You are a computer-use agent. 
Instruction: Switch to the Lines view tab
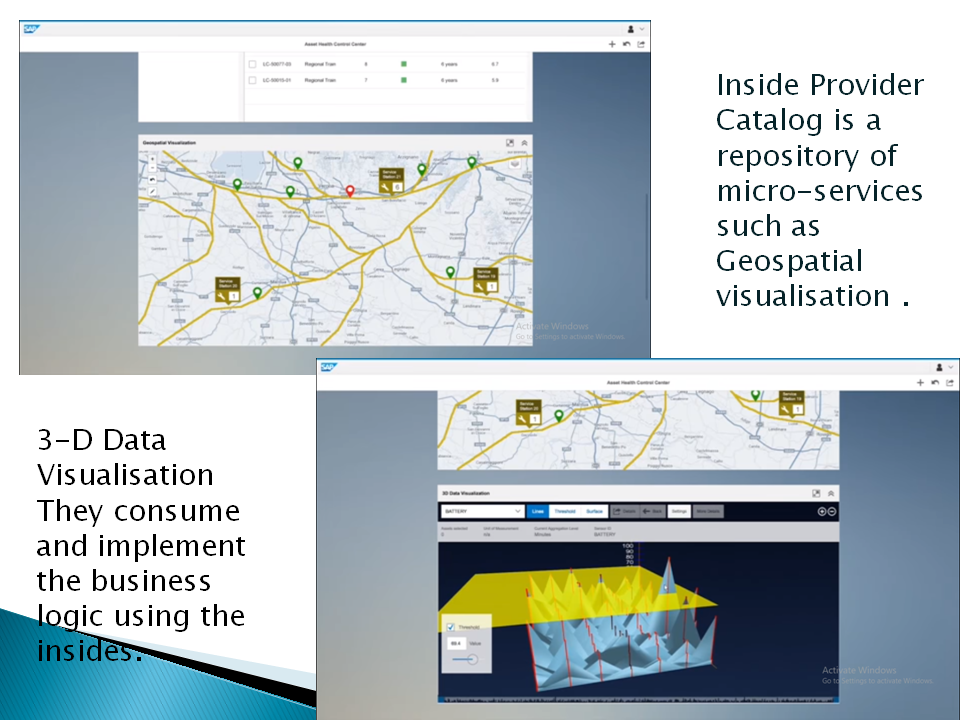[x=538, y=511]
